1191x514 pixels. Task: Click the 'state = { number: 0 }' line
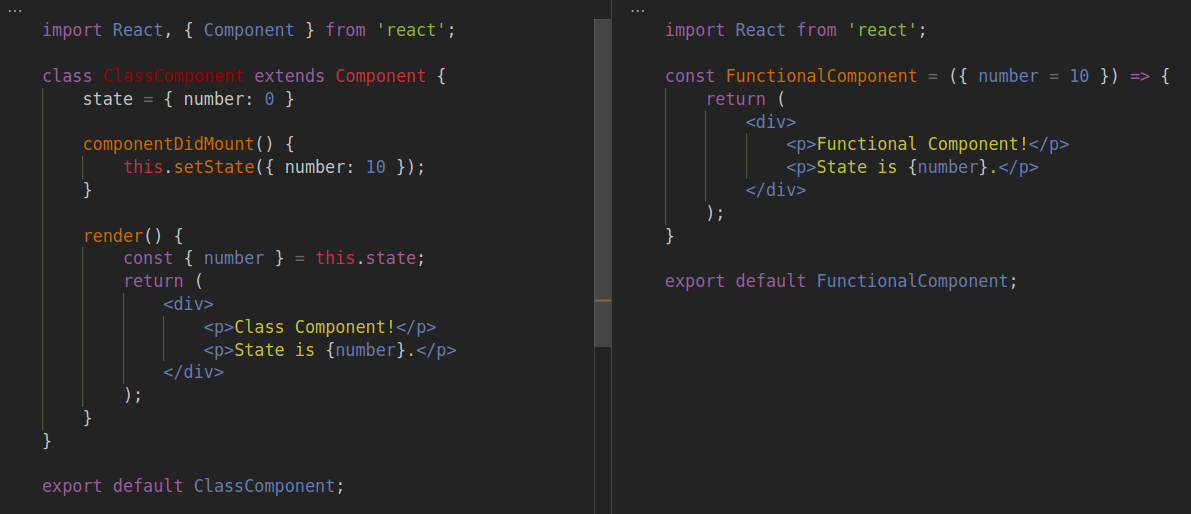click(188, 99)
